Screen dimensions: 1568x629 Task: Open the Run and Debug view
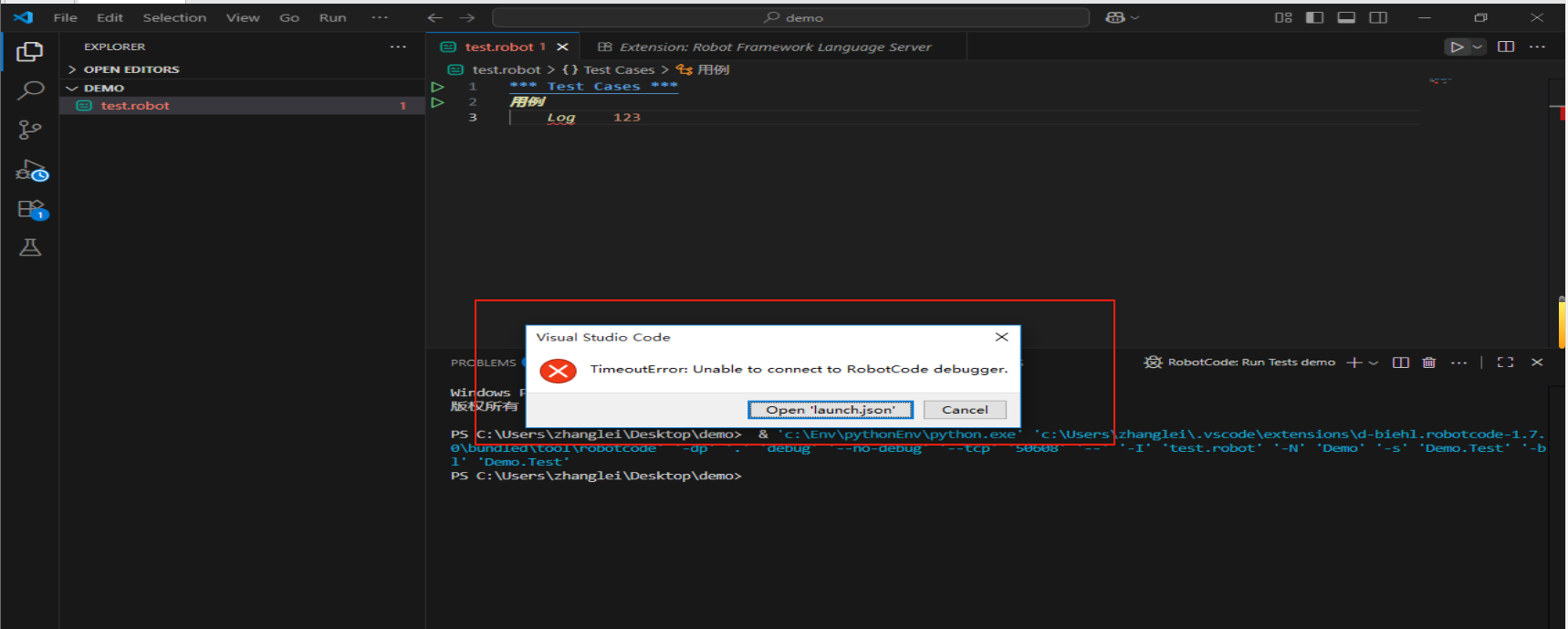click(x=31, y=171)
